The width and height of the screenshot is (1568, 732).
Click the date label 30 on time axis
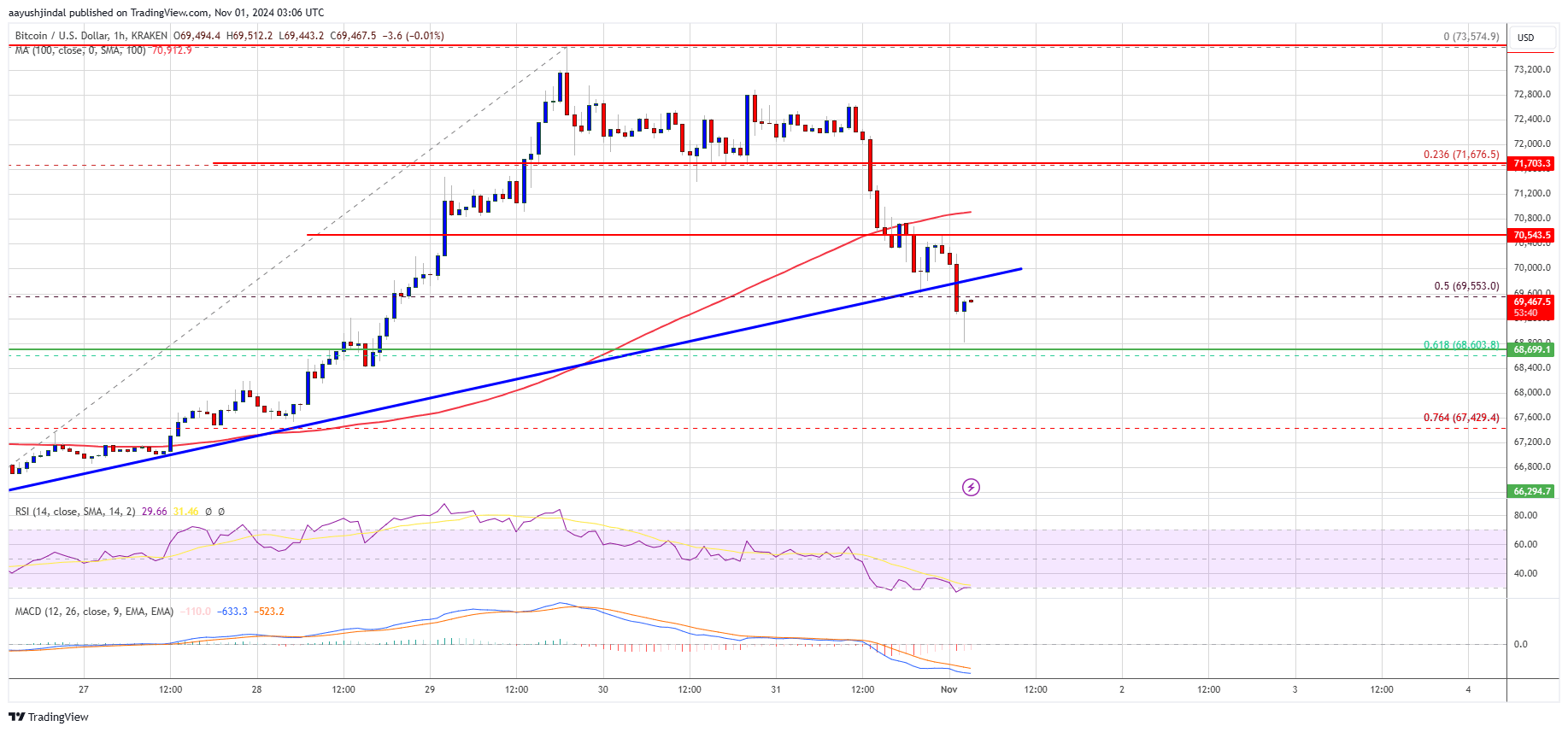click(x=602, y=689)
